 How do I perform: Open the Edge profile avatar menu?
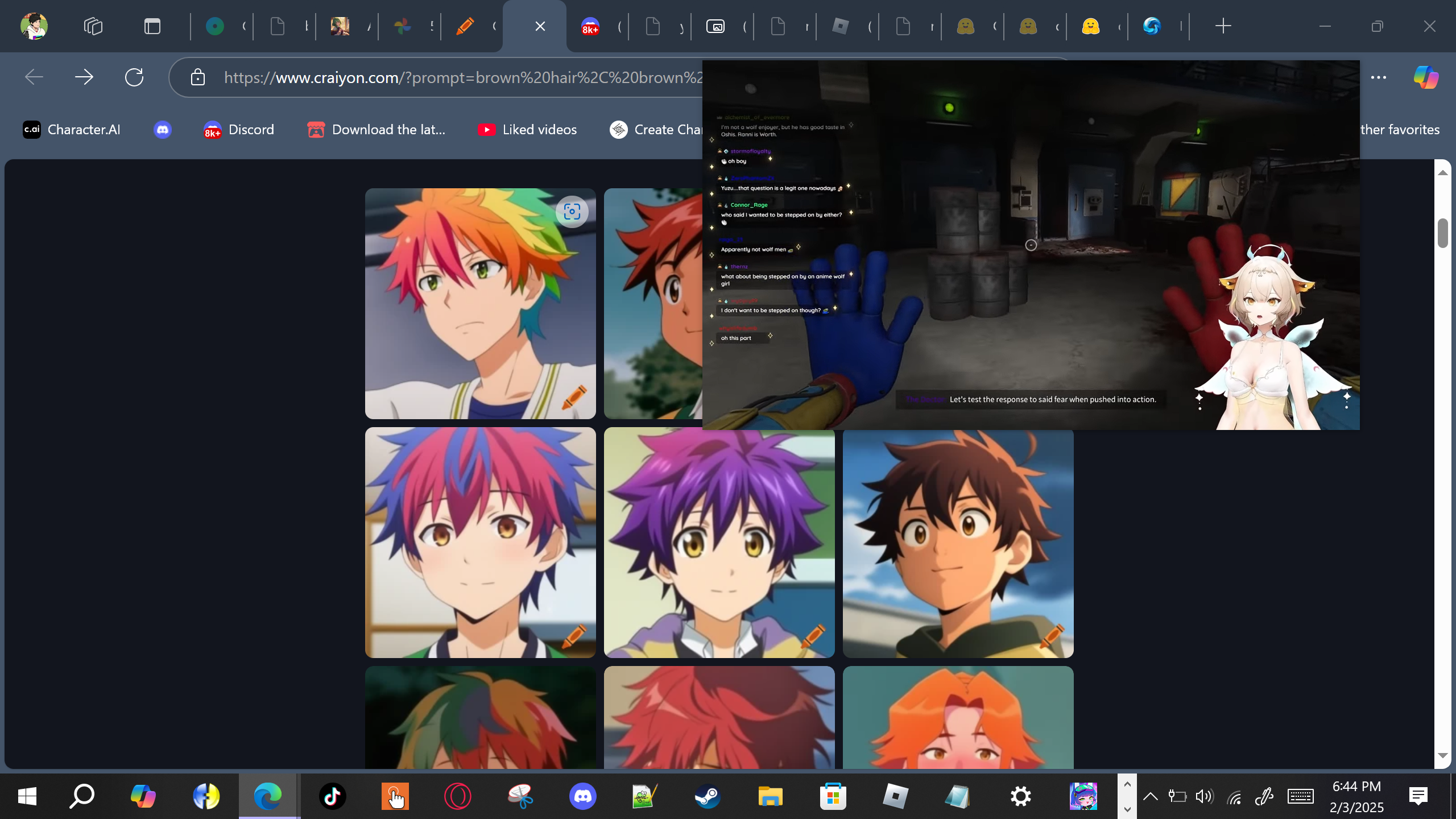(x=34, y=26)
